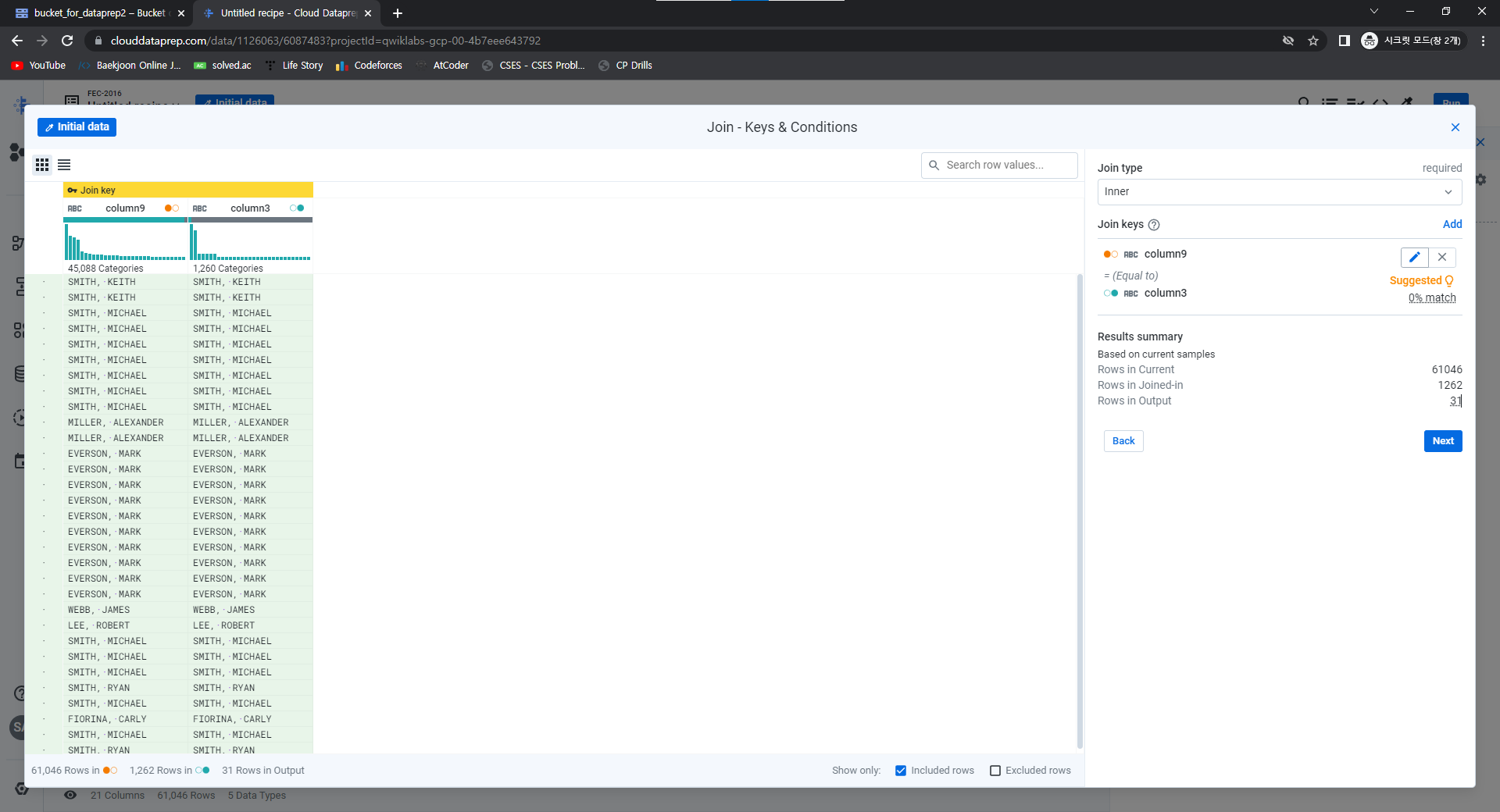The height and width of the screenshot is (812, 1500).
Task: Click the incognito profile icon
Action: 1370,41
